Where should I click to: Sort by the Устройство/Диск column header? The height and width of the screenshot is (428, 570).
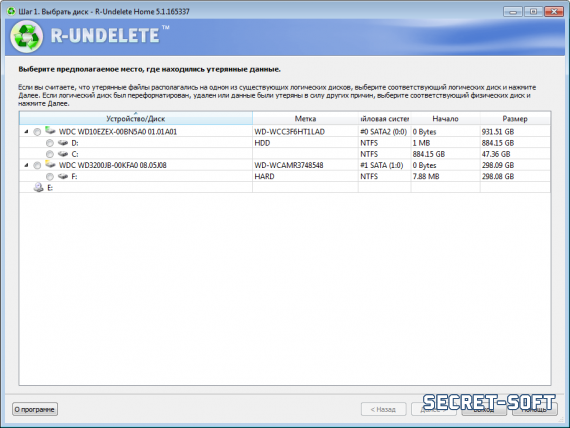click(x=136, y=119)
